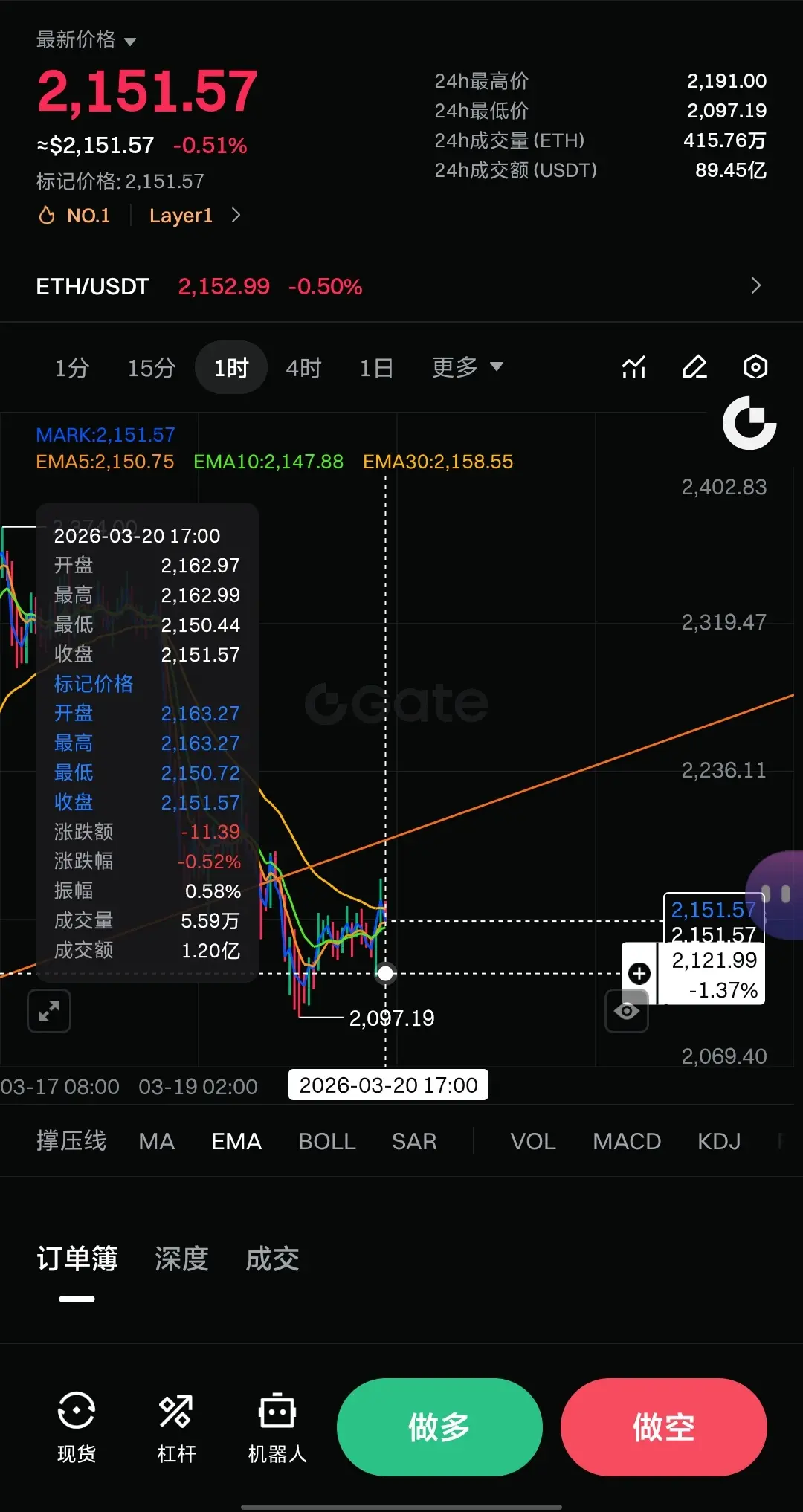Tap the EMA5:2,150.75 legend label
Viewport: 803px width, 1512px height.
pyautogui.click(x=105, y=462)
